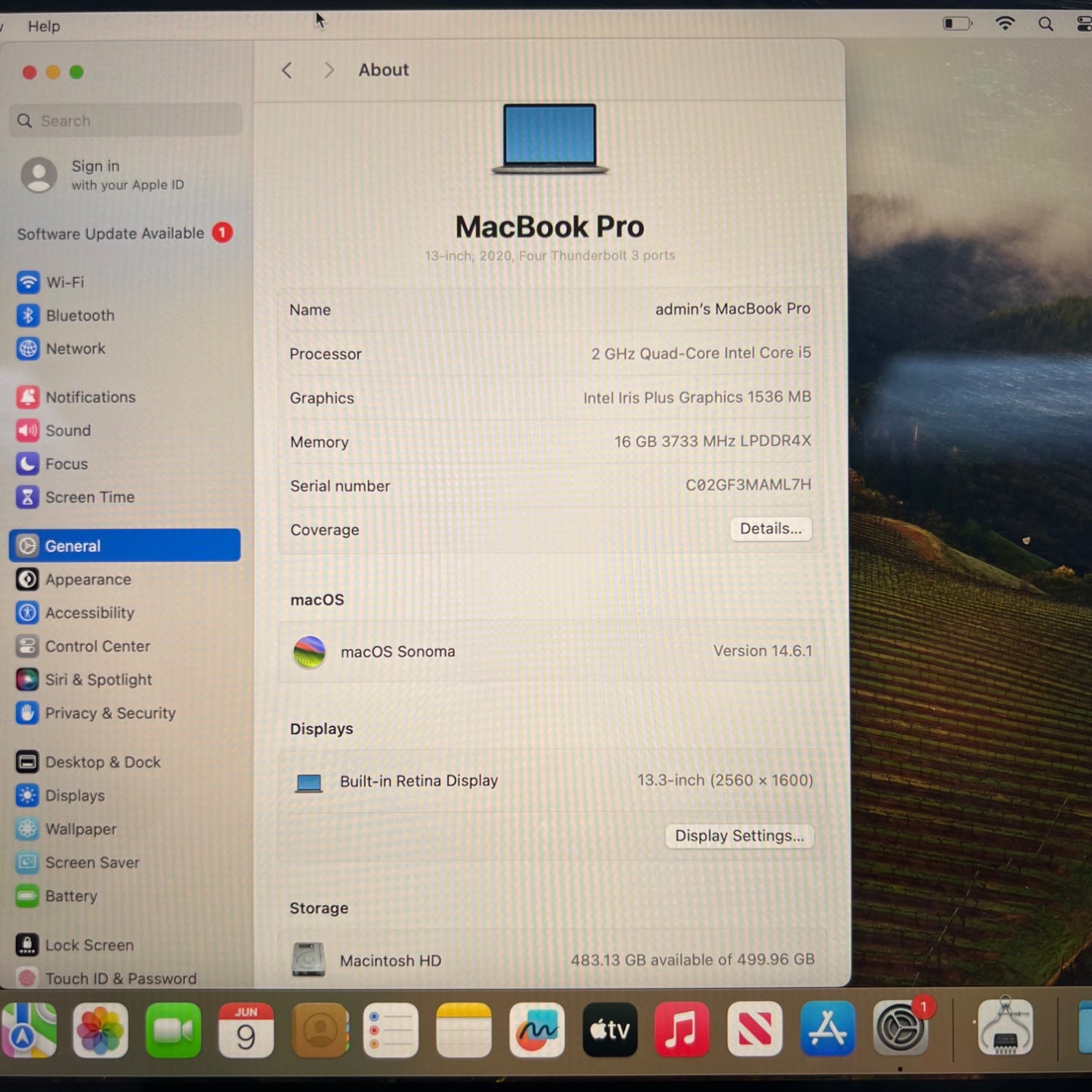Open Control Center settings
This screenshot has height=1092, width=1092.
click(83, 646)
